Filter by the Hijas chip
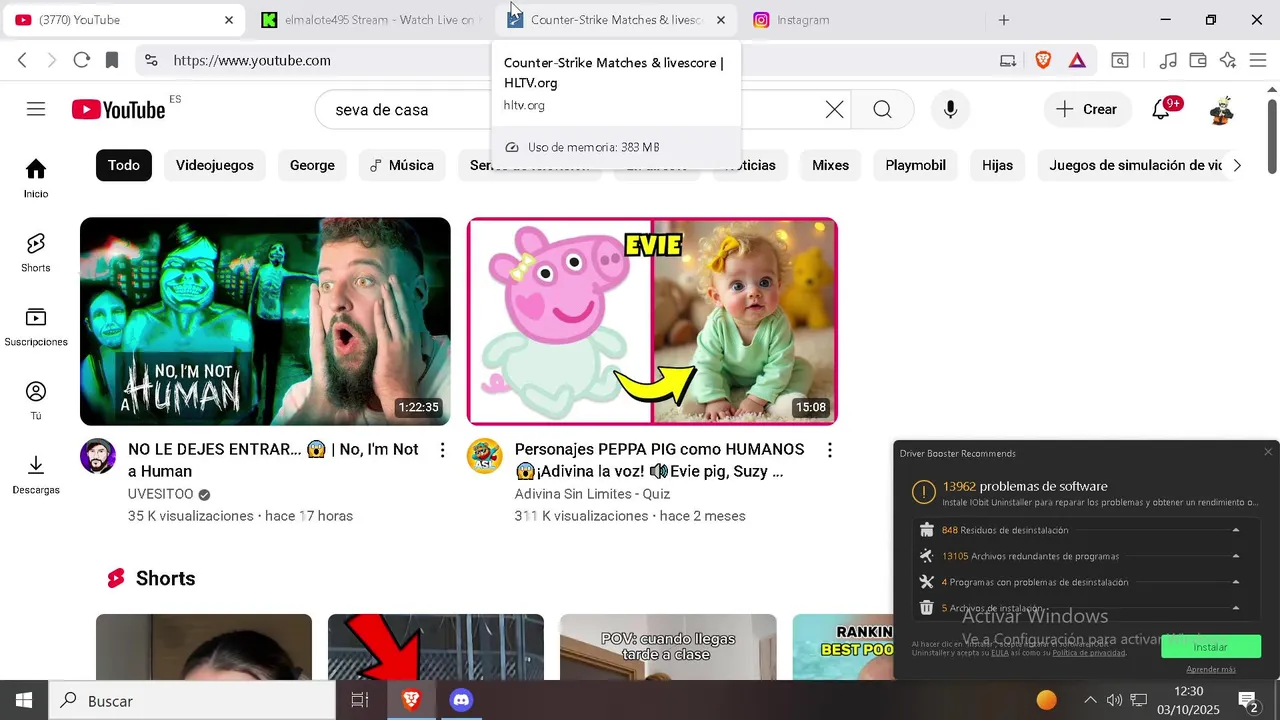The image size is (1280, 720). pyautogui.click(x=997, y=165)
